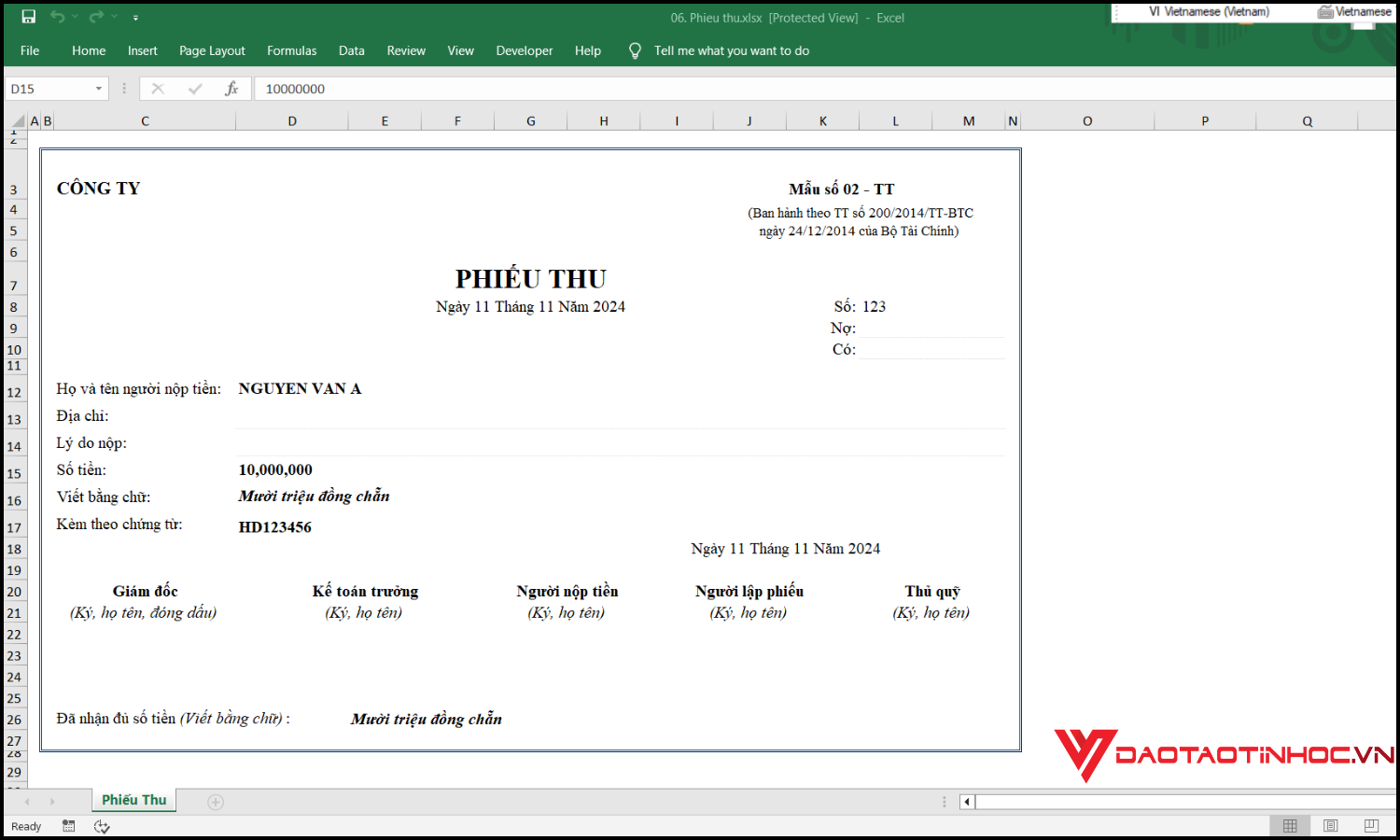
Task: Add a new sheet with plus button
Action: tap(216, 802)
